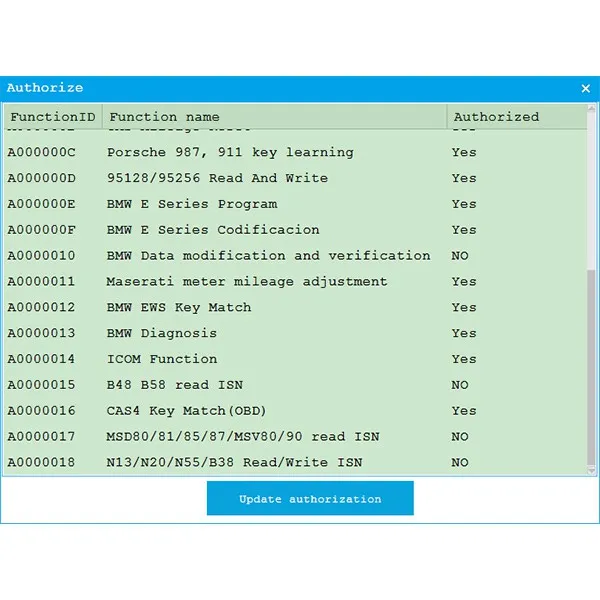Select 'MSD80/81/85/87/MSV80/90 read ISN' entry
600x600 pixels.
pos(243,437)
